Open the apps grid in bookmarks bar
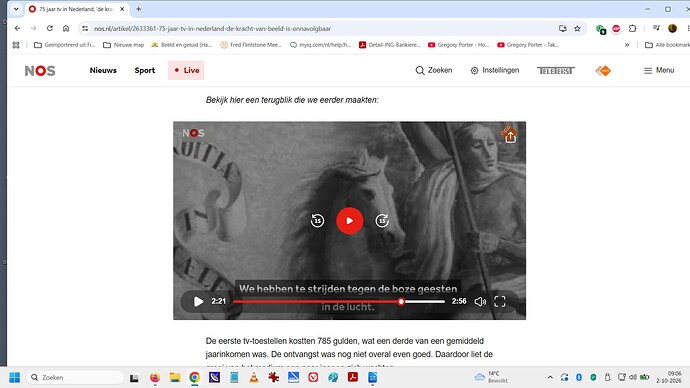 pyautogui.click(x=16, y=45)
